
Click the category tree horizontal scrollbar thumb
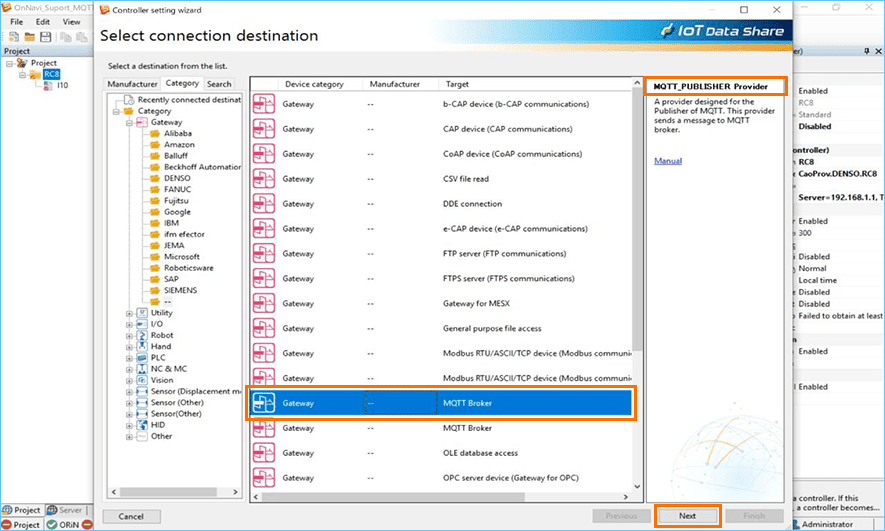[168, 492]
